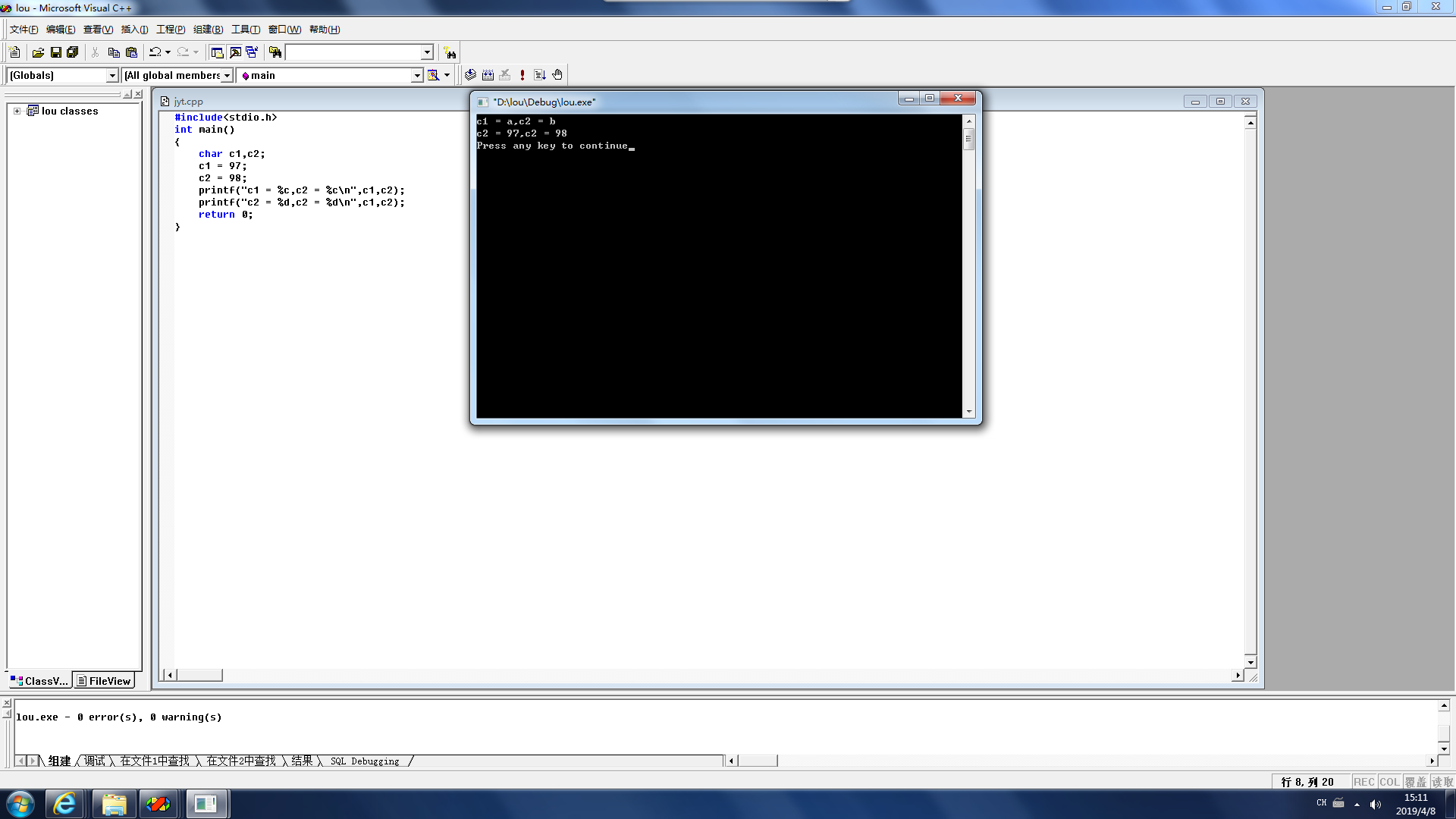Click the Save All icon
Viewport: 1456px width, 819px height.
tap(73, 52)
